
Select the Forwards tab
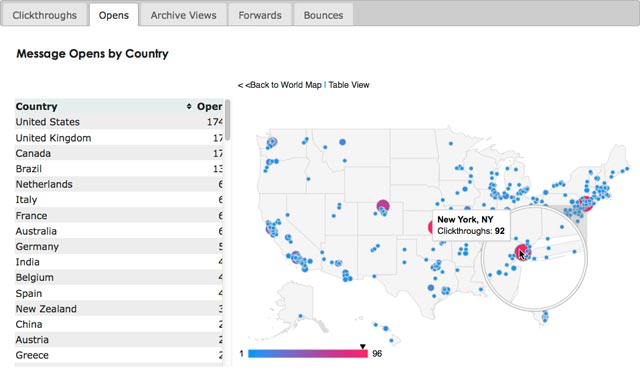tap(260, 15)
